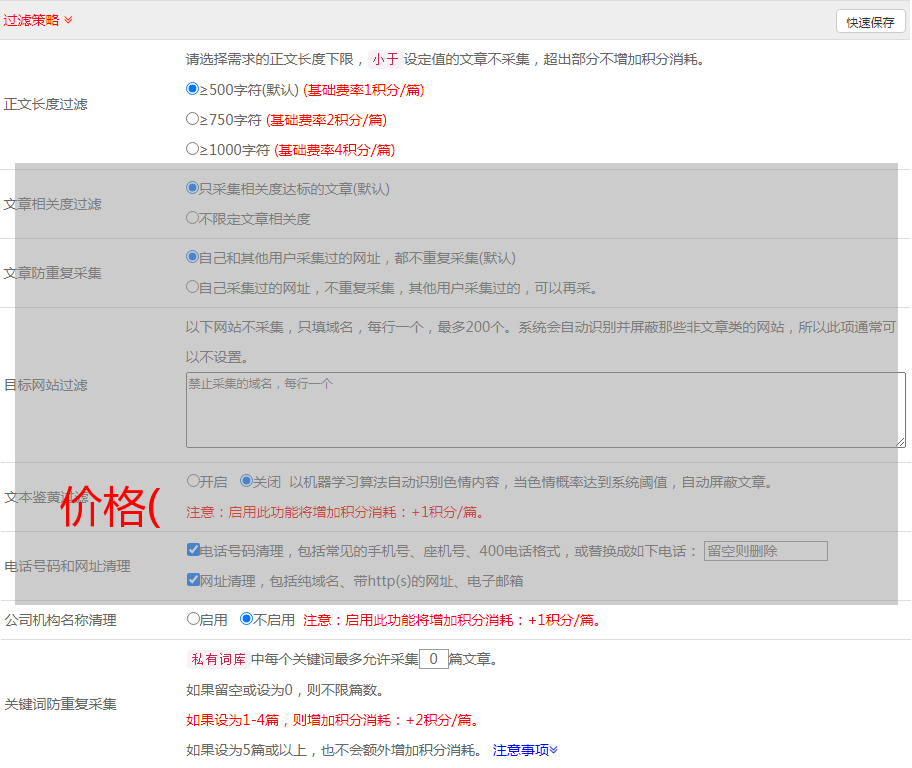Viewport: 912px width, 768px height.
Task: Click the 留空则删除 replacement phone field
Action: (x=765, y=551)
